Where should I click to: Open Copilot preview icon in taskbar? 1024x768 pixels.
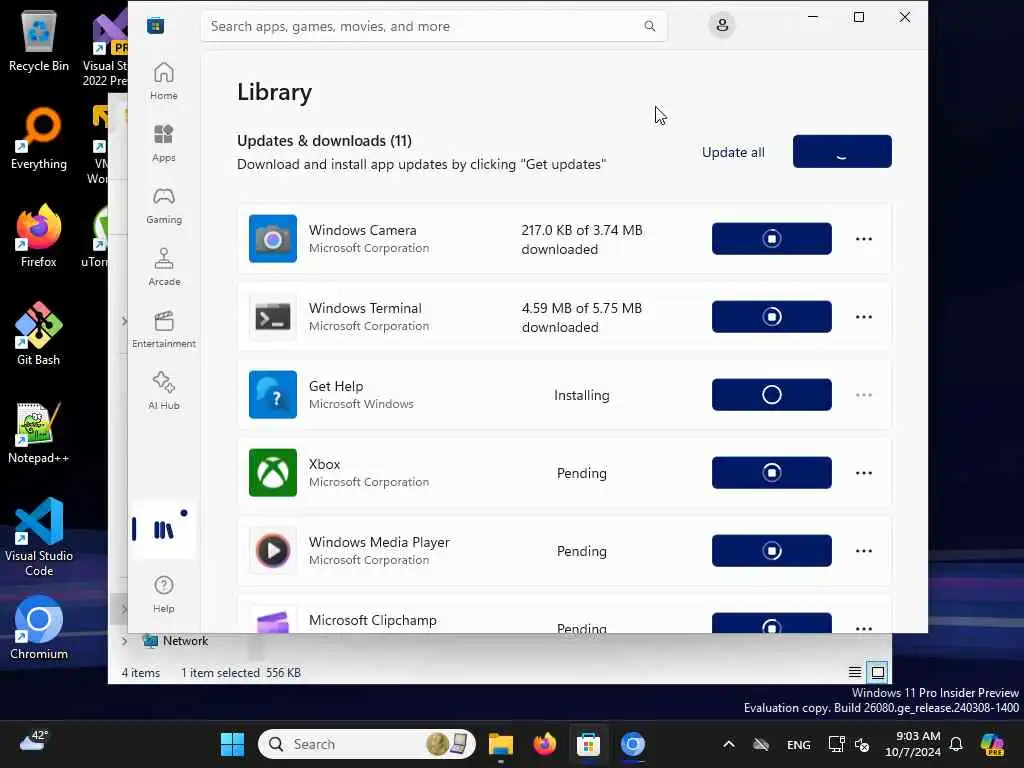tap(992, 744)
